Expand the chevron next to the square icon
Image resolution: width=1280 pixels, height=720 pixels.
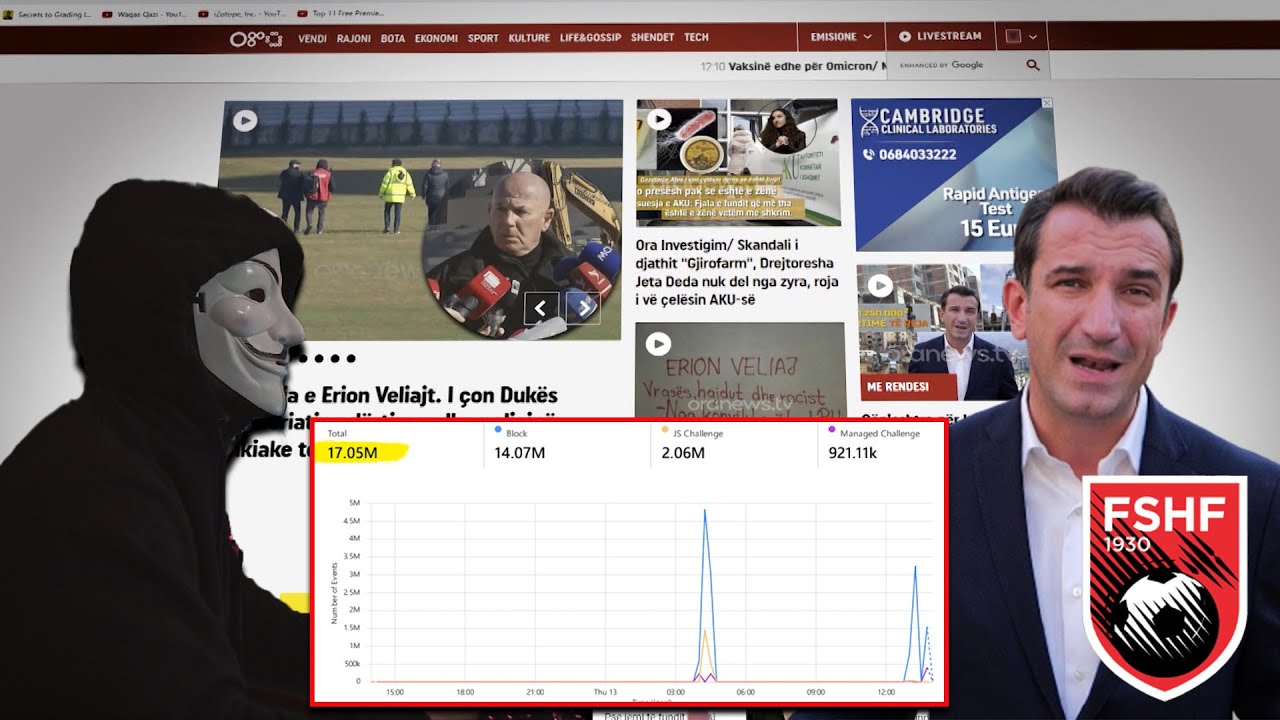point(1033,37)
